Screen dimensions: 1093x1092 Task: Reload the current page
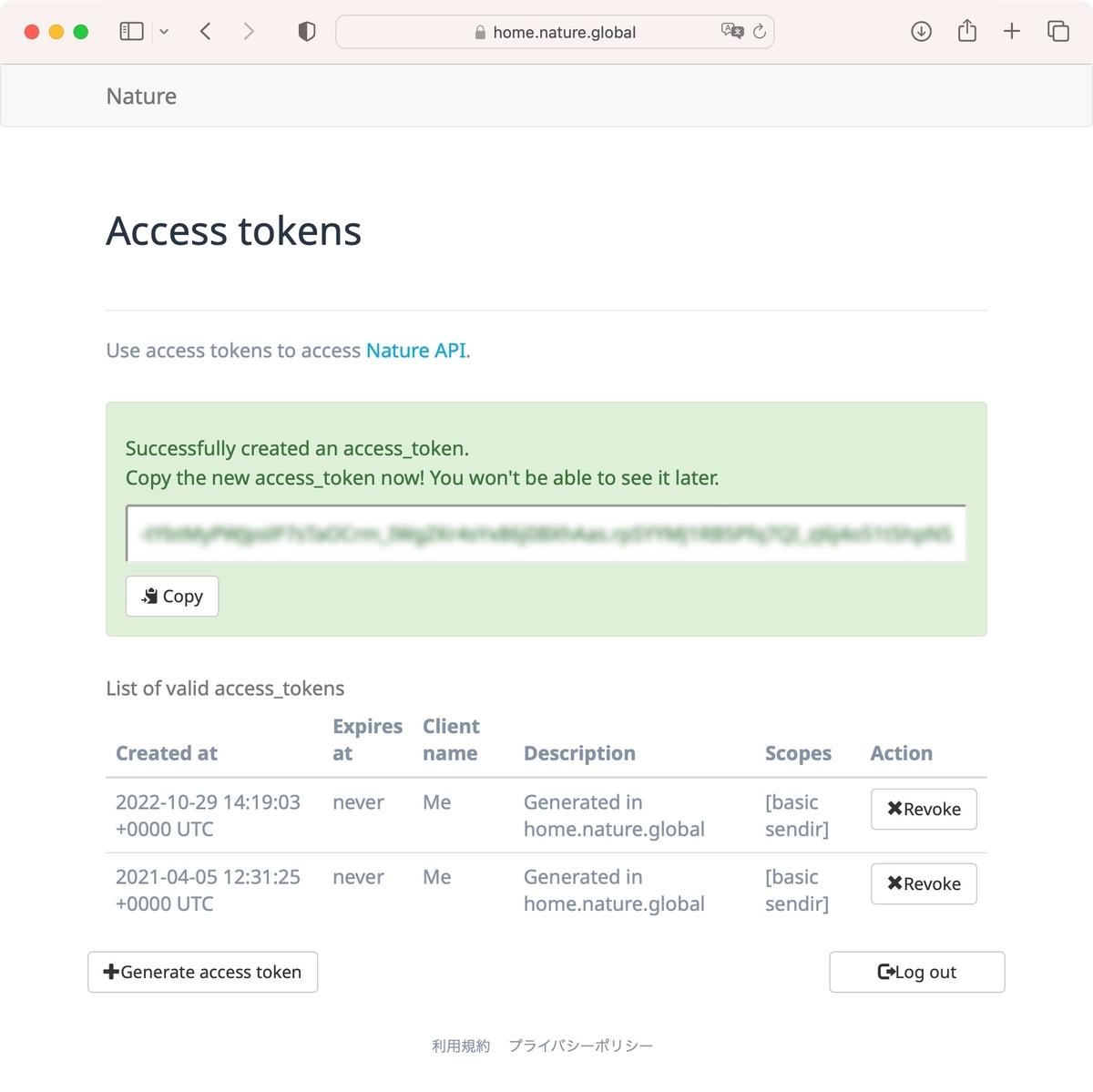(760, 32)
